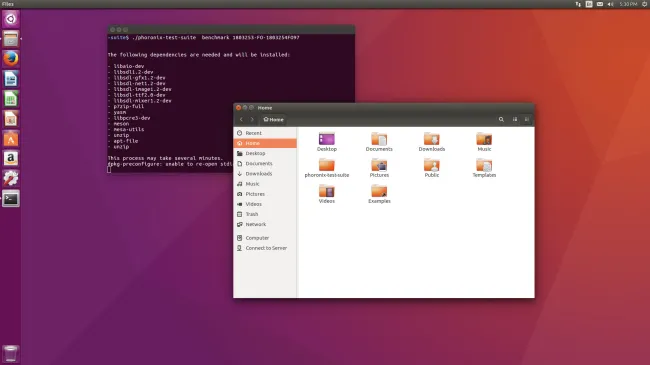Click the terminal's phoronix-test-suite benchmark command

coord(216,38)
